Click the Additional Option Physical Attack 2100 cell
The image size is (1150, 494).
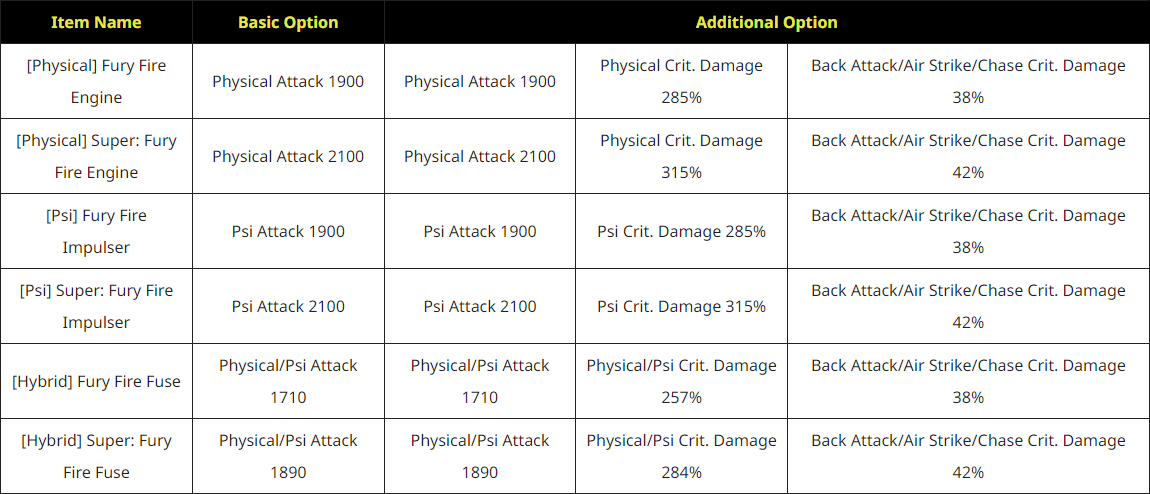click(480, 156)
